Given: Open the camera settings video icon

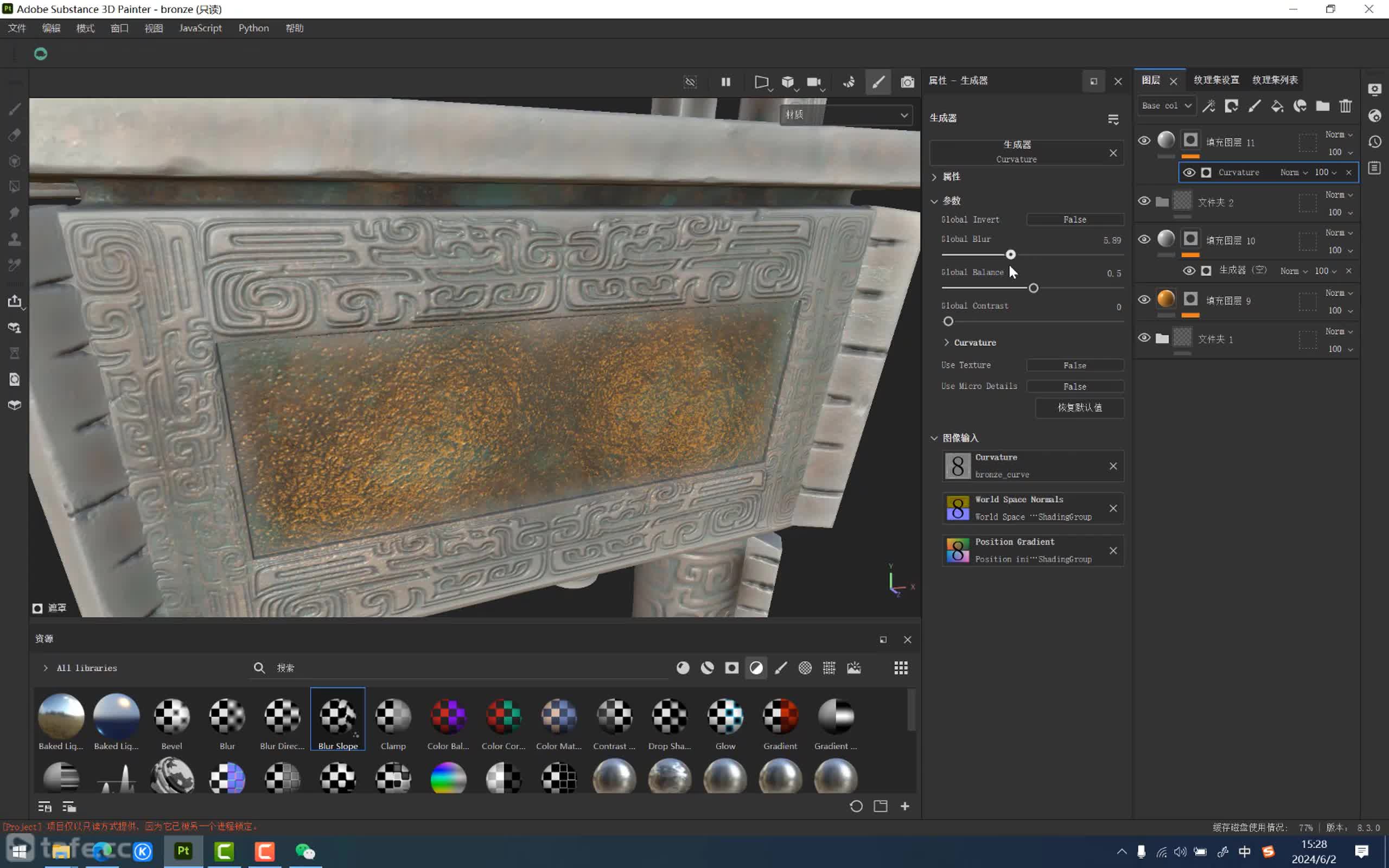Looking at the screenshot, I should pyautogui.click(x=814, y=82).
